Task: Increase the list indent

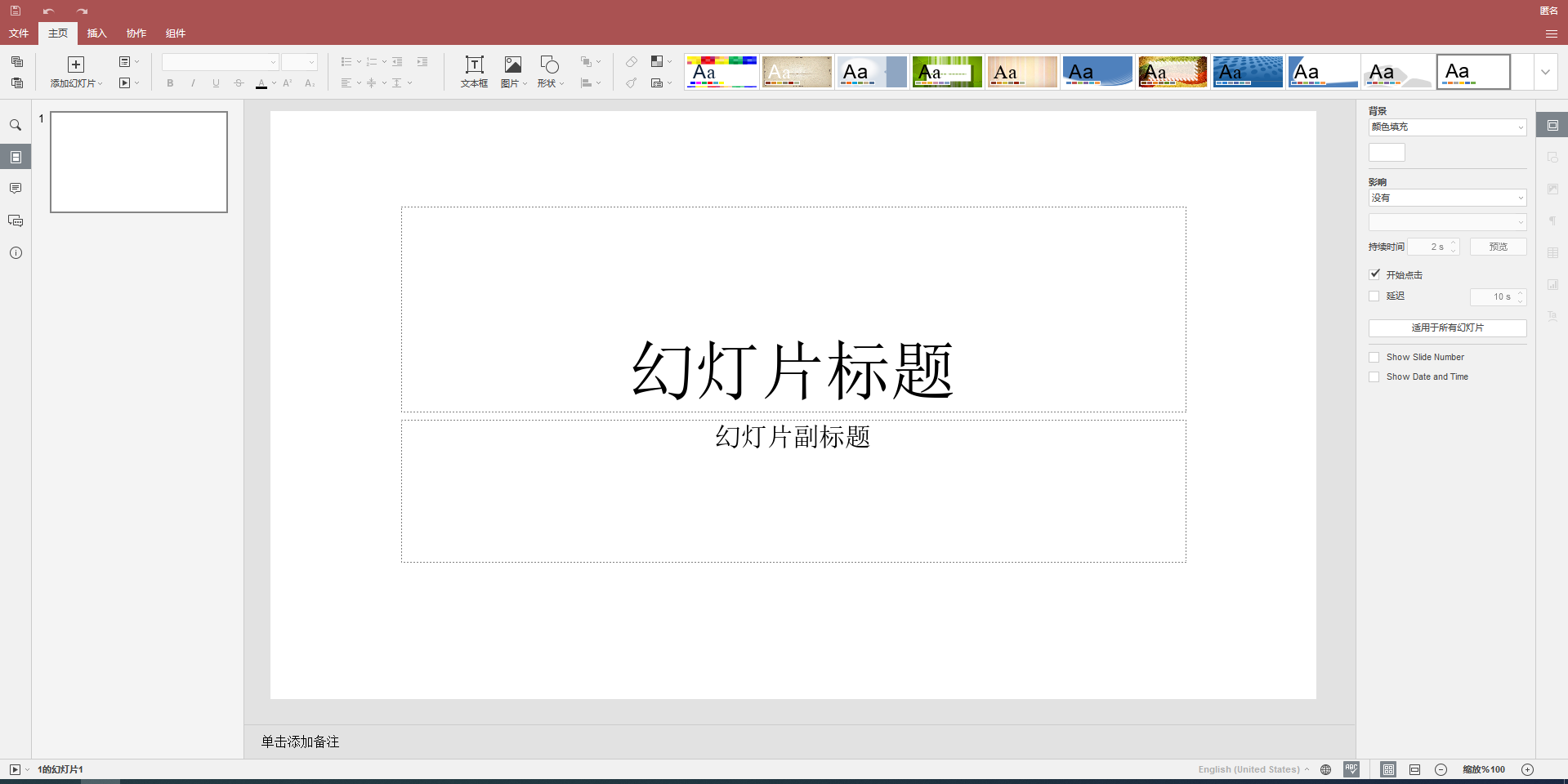Action: [422, 62]
